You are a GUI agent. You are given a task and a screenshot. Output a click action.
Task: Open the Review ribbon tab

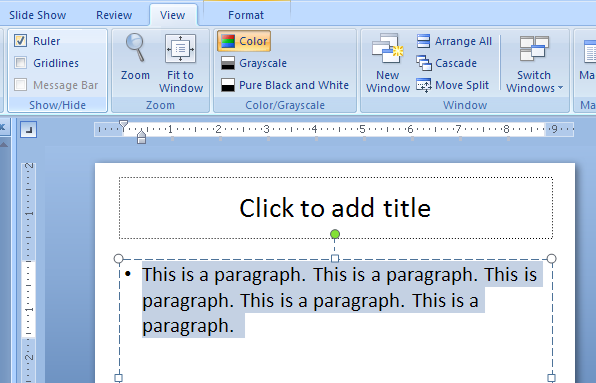114,15
